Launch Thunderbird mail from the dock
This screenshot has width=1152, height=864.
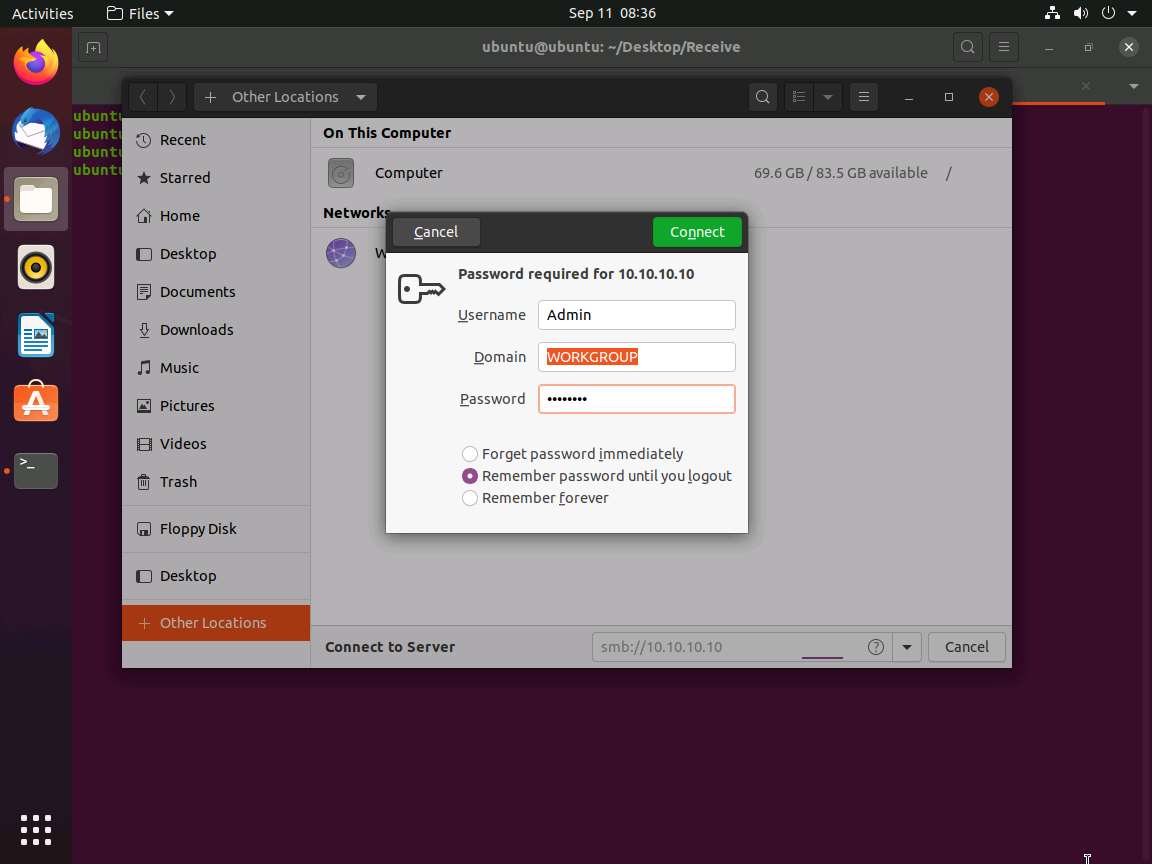(35, 132)
